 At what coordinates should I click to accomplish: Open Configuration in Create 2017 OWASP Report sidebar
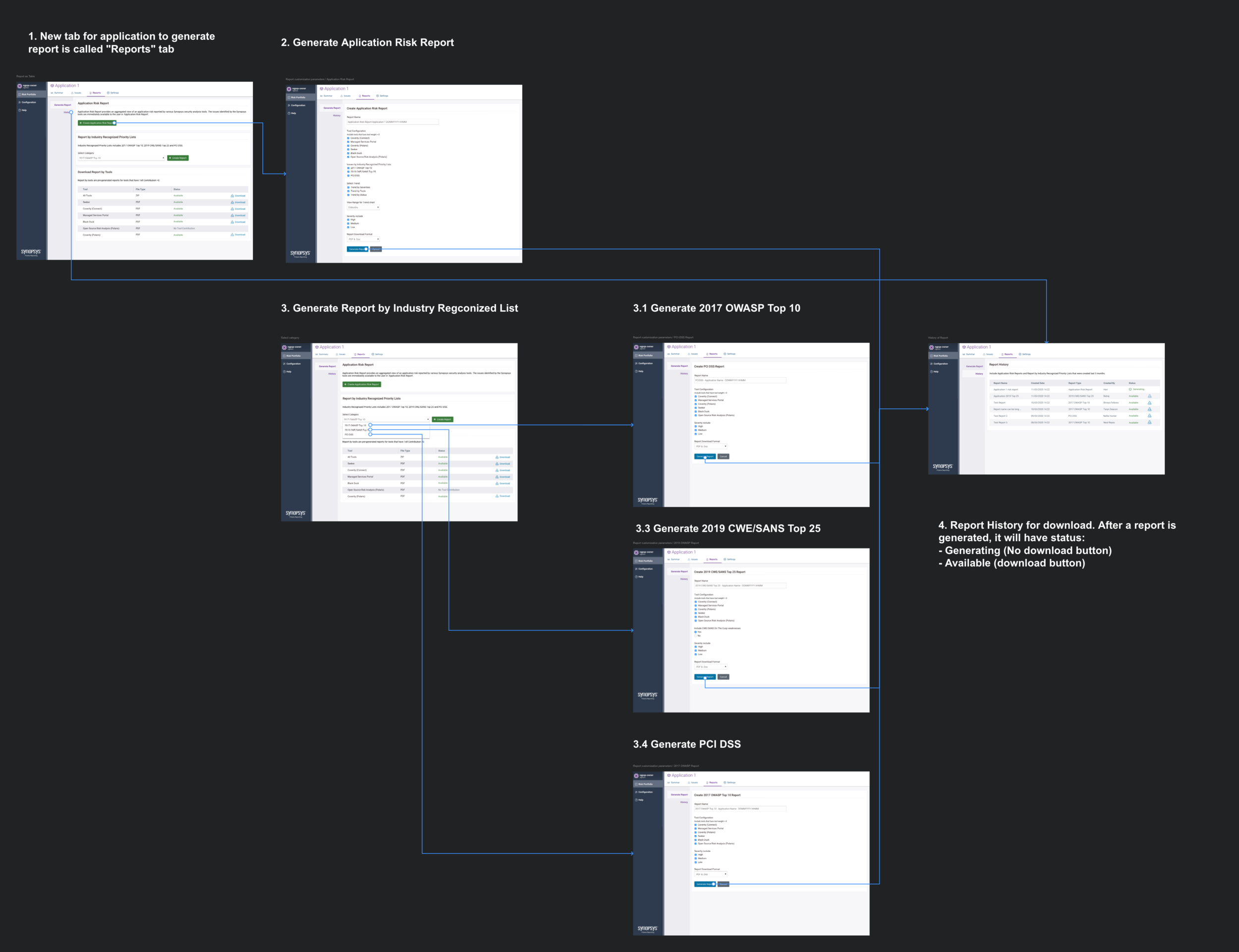[x=645, y=792]
